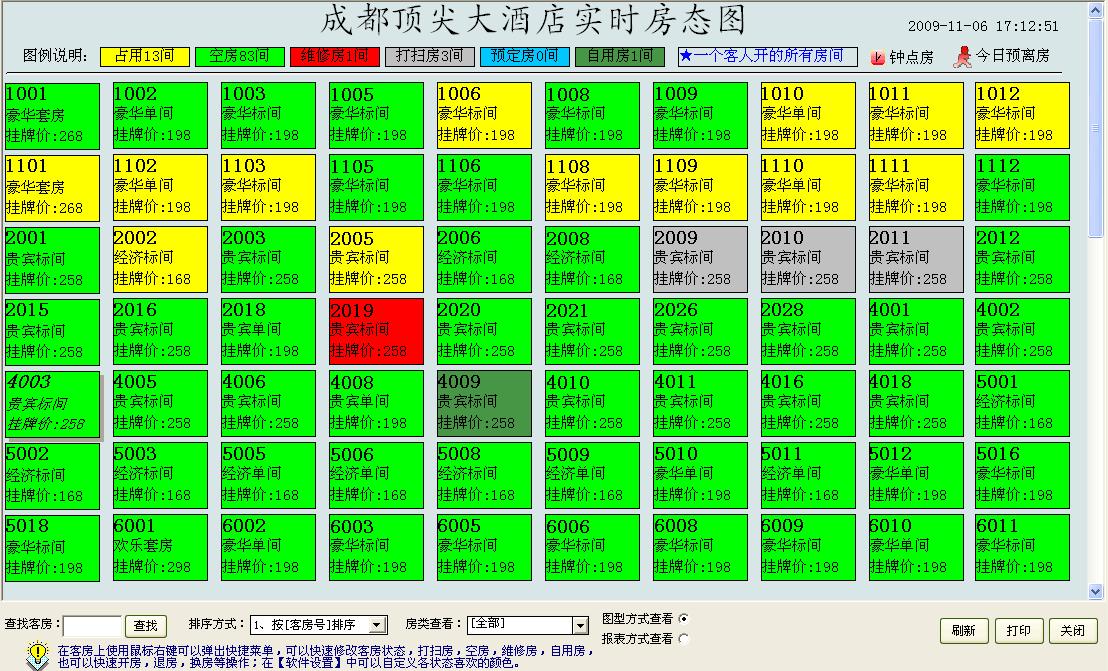Select room 4001 tile
The height and width of the screenshot is (671, 1108).
click(x=916, y=331)
